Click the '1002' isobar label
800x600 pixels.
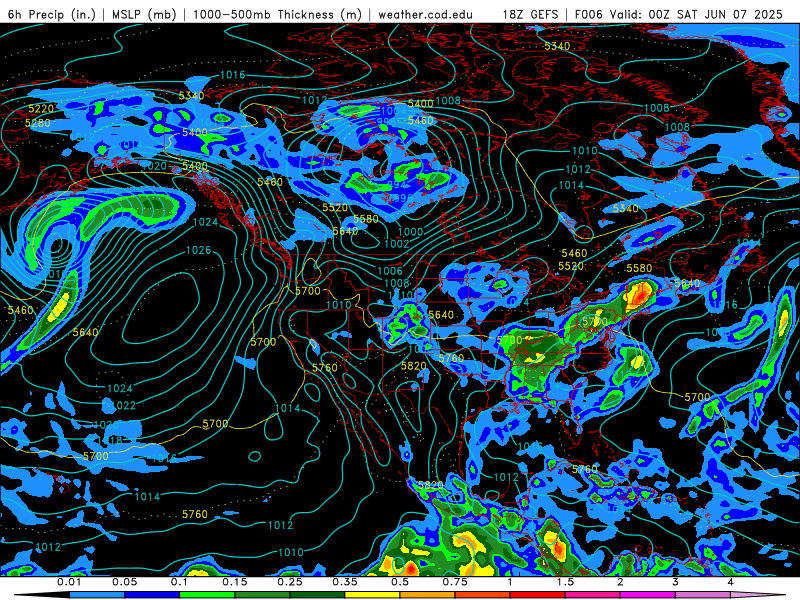tap(396, 244)
